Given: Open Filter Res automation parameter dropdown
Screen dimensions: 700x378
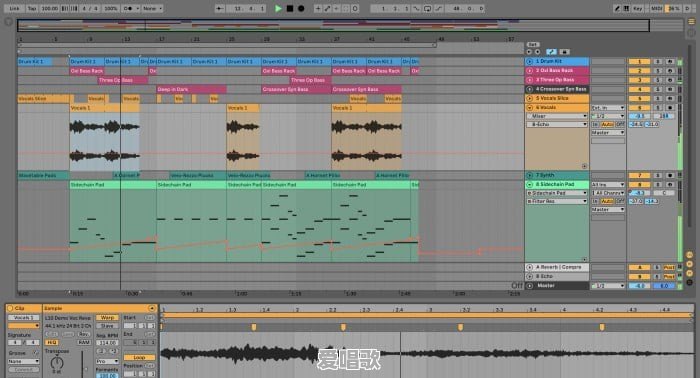Looking at the screenshot, I should point(557,201).
